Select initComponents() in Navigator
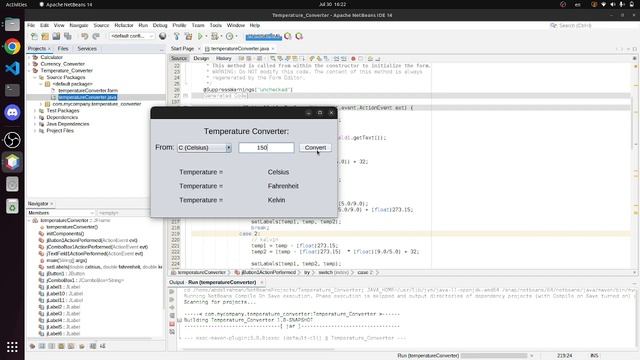This screenshot has height=360, width=640. click(x=65, y=233)
